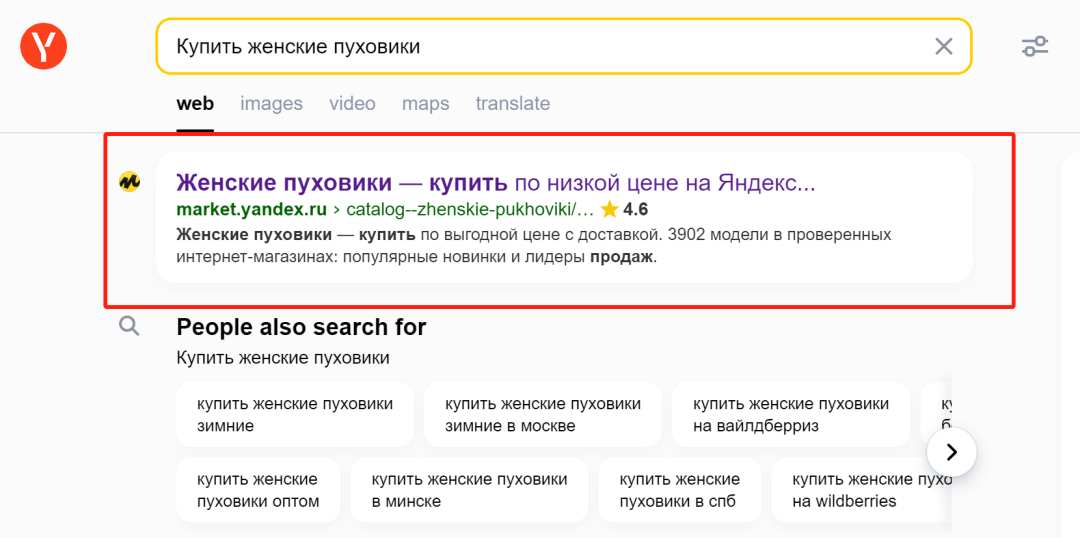Select the maps tab

[x=425, y=104]
